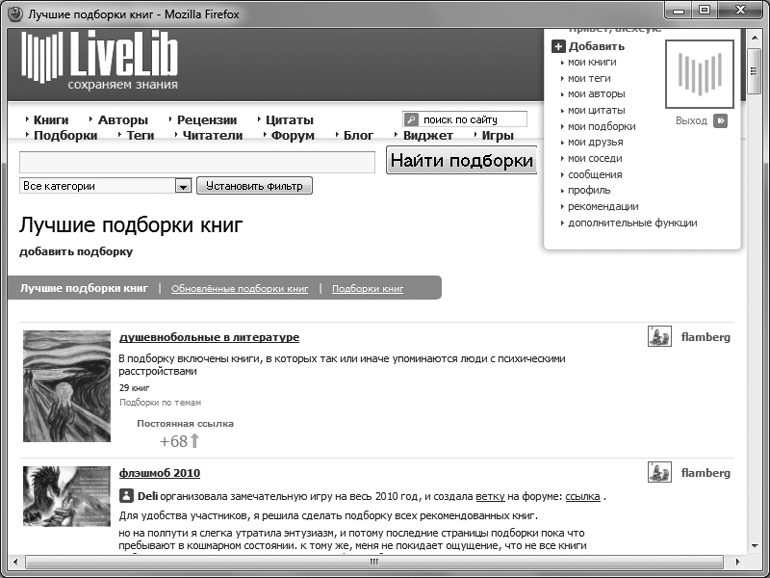Click flamberg avatar icon beside флэшмоб 2010

pyautogui.click(x=659, y=472)
